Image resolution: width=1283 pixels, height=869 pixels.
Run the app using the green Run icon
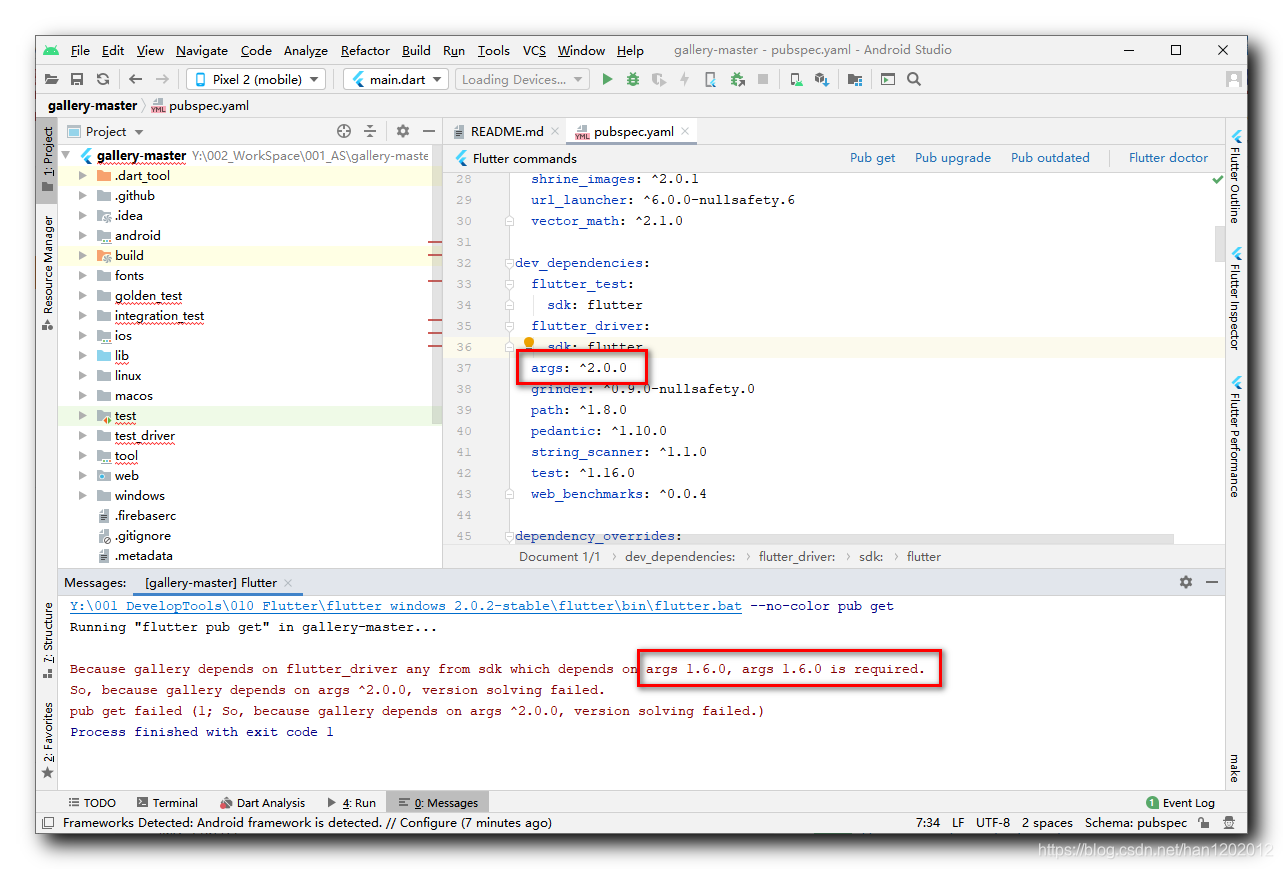click(x=608, y=78)
